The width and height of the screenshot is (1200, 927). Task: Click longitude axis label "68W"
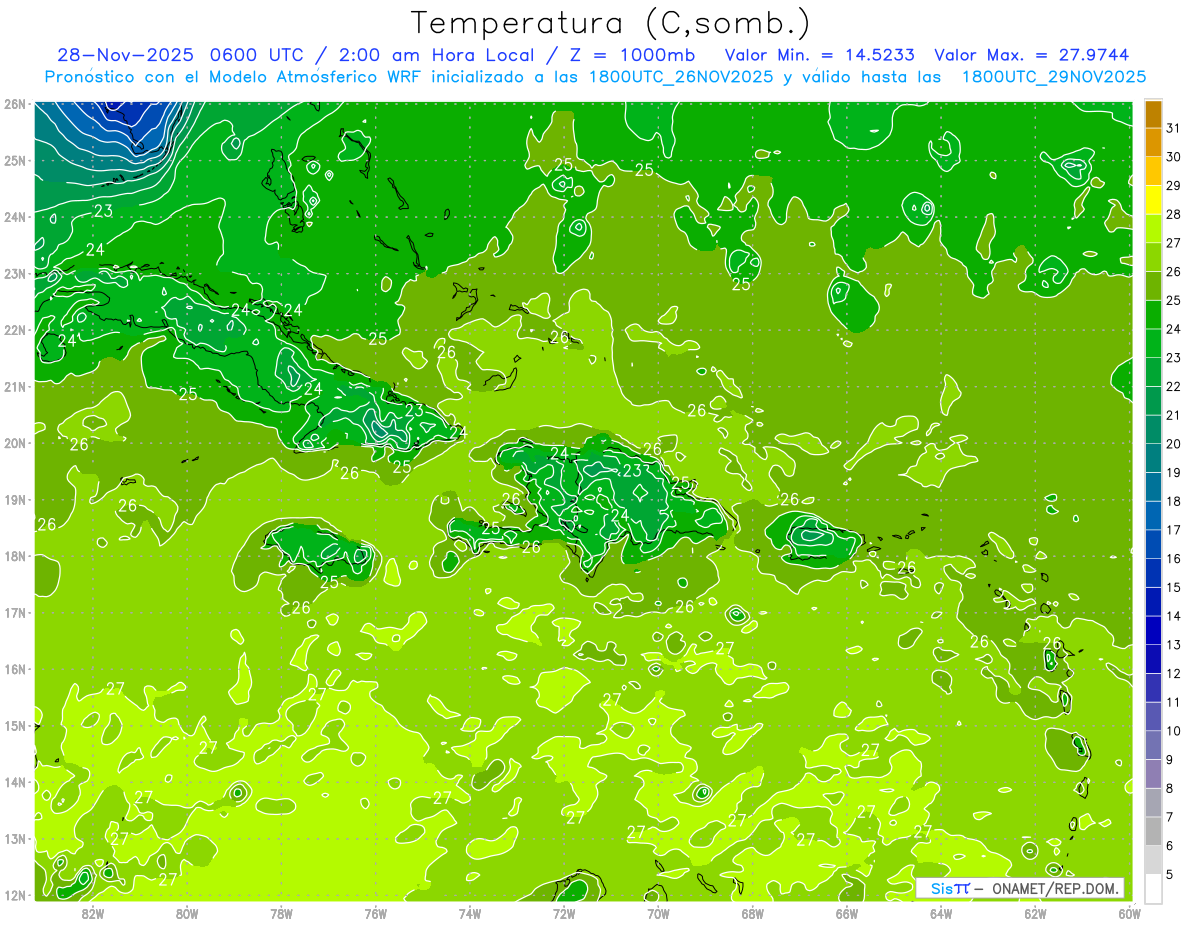click(753, 912)
